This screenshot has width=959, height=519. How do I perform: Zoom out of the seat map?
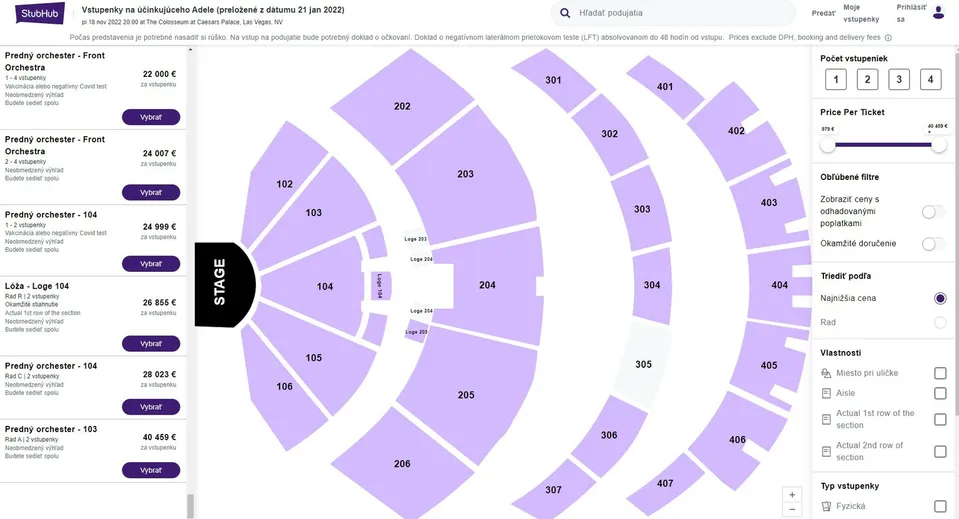tap(792, 510)
